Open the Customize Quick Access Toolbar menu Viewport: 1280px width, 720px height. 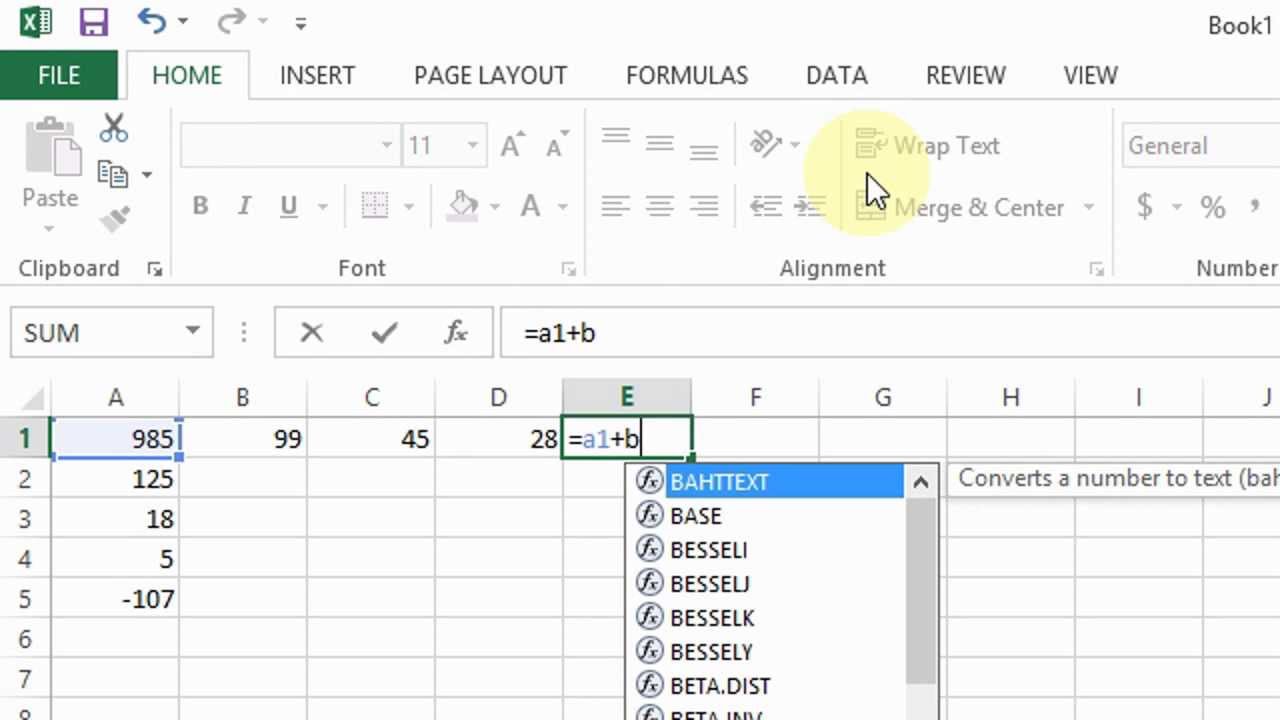point(300,23)
